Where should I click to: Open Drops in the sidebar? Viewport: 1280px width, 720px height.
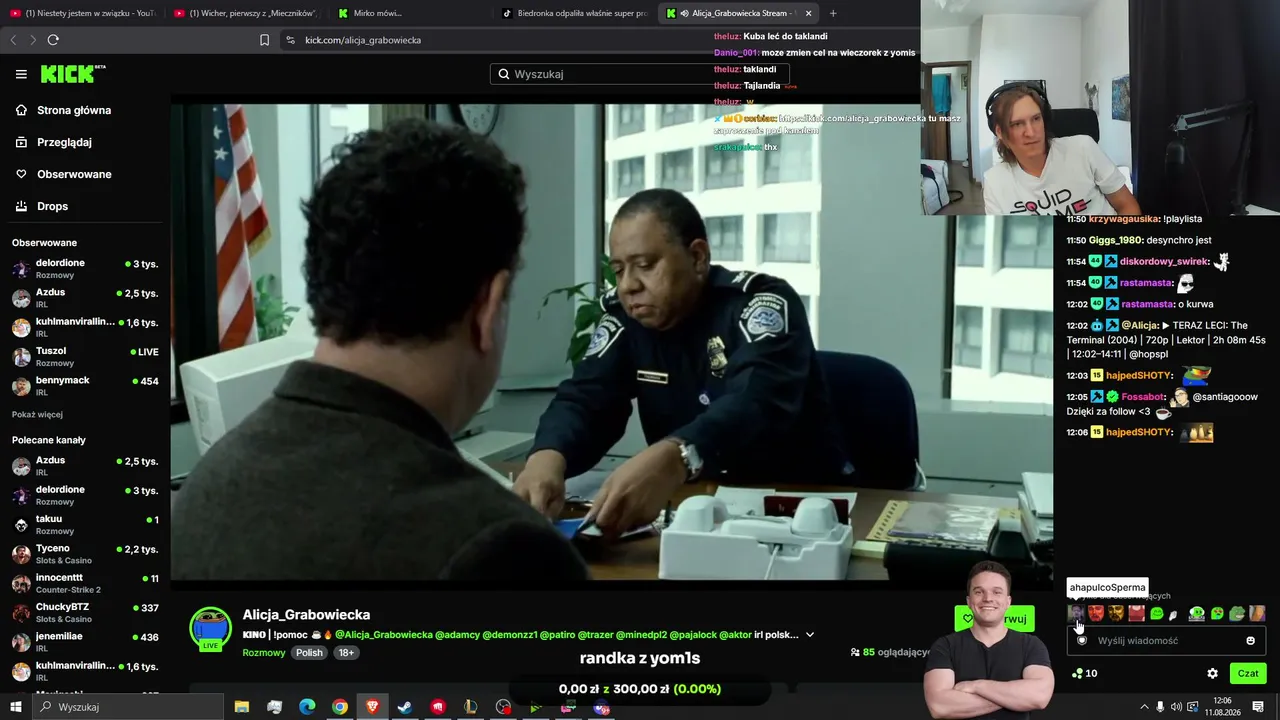click(52, 206)
